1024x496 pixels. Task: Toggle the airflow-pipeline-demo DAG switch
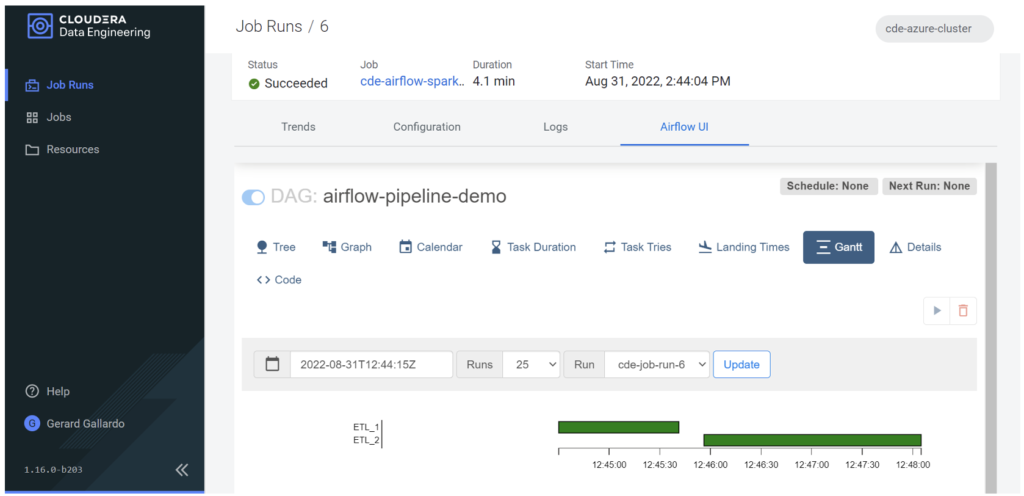point(253,197)
